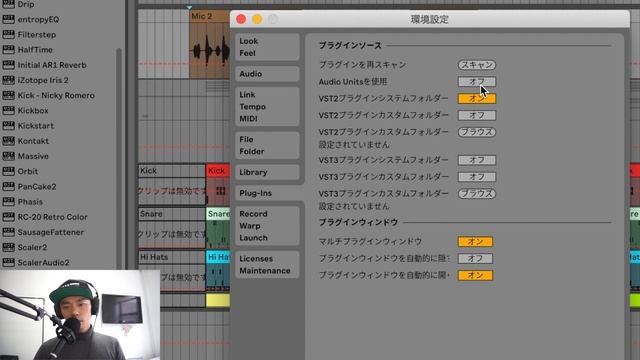
Task: Select the entropyEQ plug-in name
Action: tap(38, 19)
